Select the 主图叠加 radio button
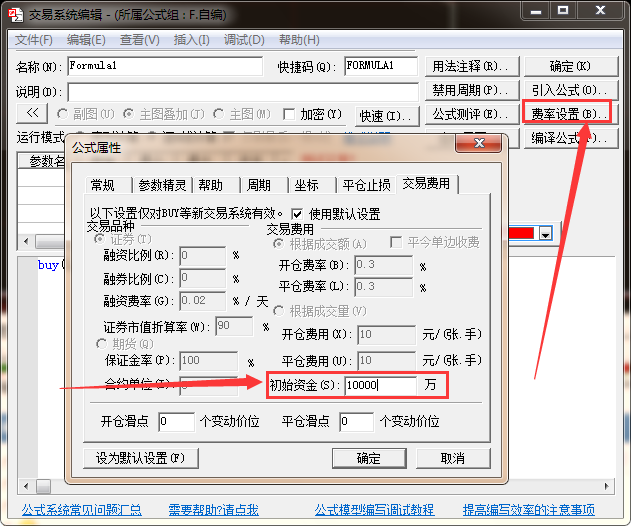 [130, 114]
